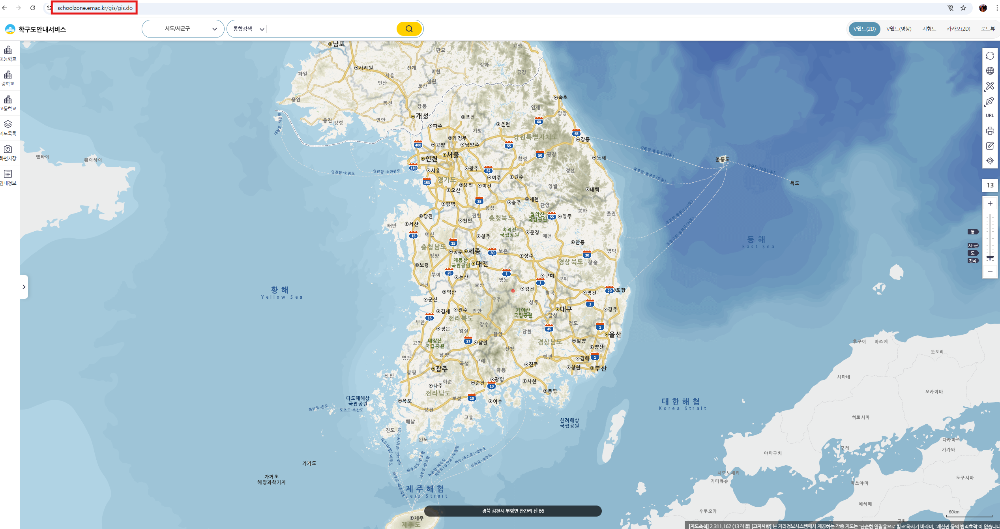This screenshot has width=1000, height=529.
Task: Click the edit note icon
Action: (x=990, y=145)
